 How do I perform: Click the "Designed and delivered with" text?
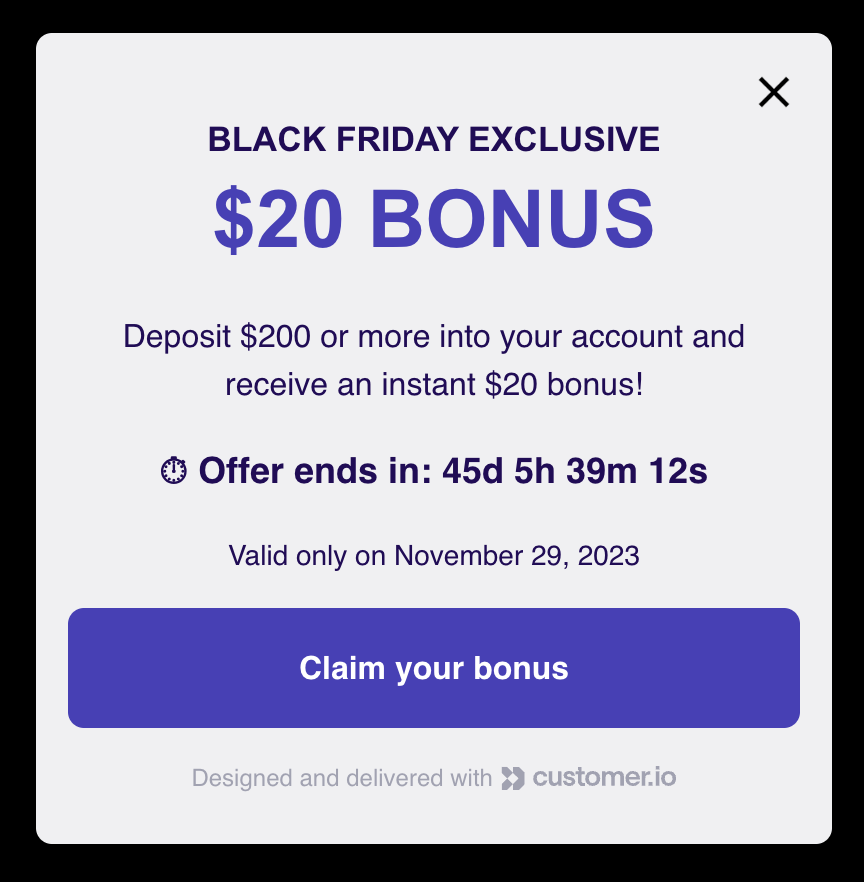click(x=341, y=778)
